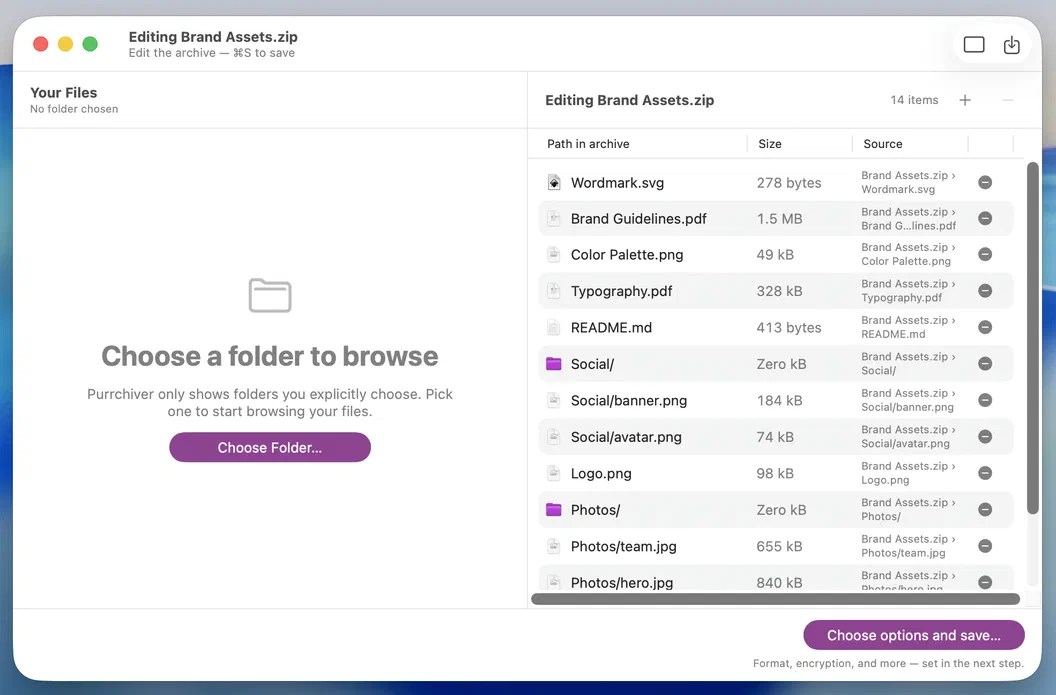Select the Color Palette.png file name
Screen dimensions: 1056x695
627,255
